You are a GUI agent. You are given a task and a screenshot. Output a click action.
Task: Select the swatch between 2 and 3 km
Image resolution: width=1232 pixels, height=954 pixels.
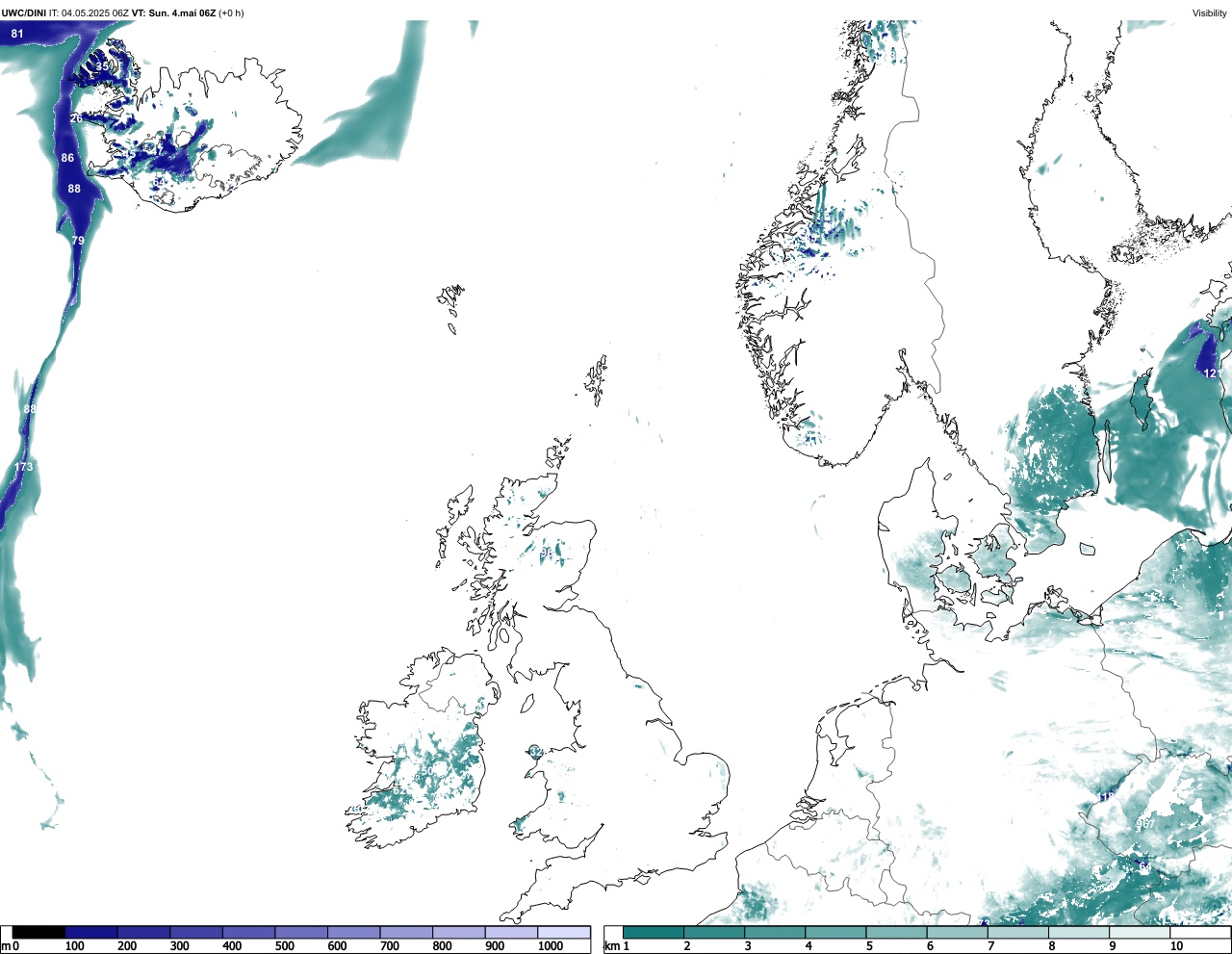pos(714,932)
